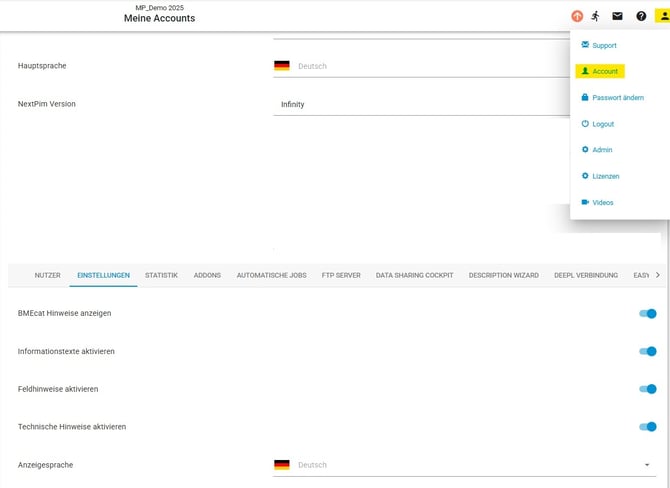Open the Anzeigesprache dropdown arrow
The image size is (670, 488).
pyautogui.click(x=647, y=465)
